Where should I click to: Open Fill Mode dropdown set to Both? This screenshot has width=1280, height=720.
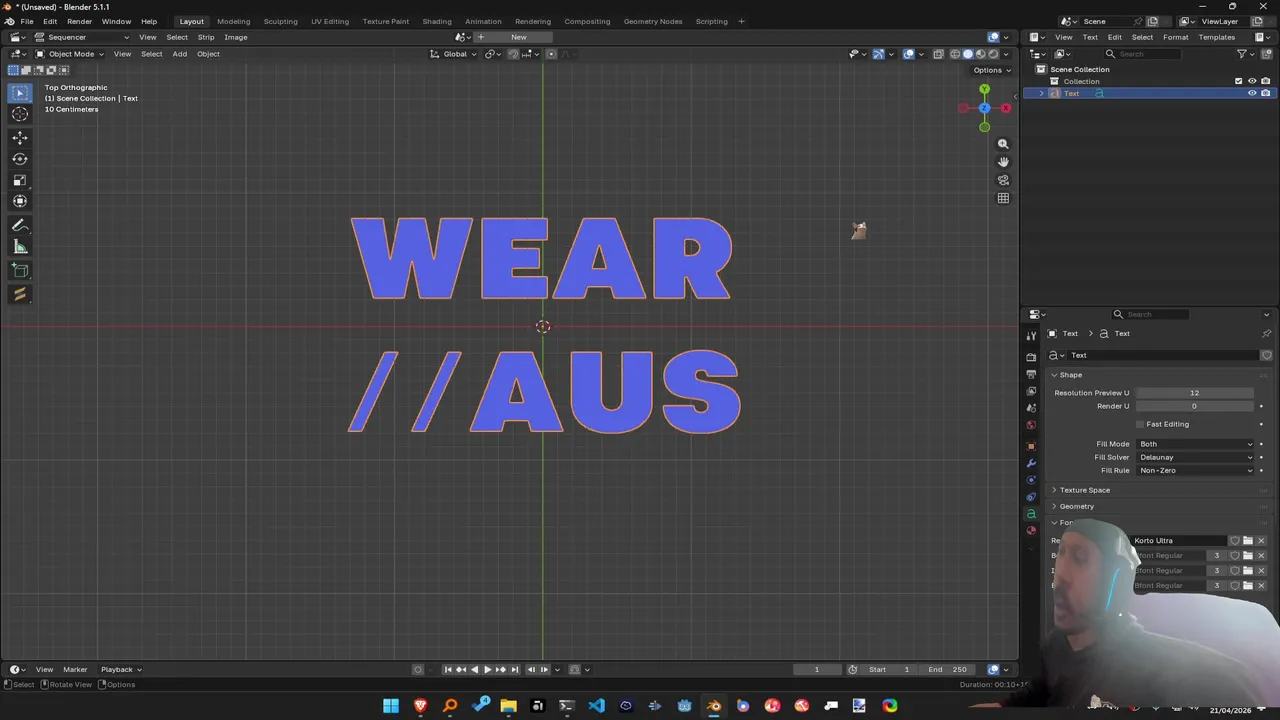(1194, 444)
